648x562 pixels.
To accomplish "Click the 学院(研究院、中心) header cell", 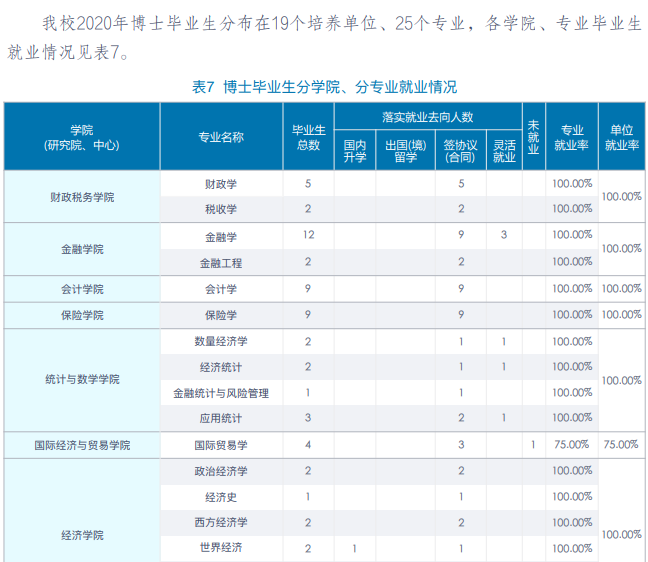I will 82,137.
